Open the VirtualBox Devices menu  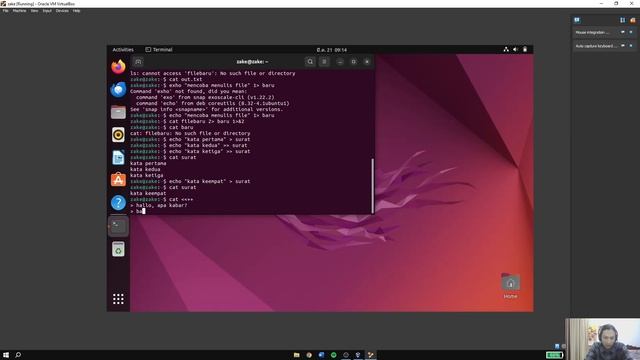[x=62, y=11]
